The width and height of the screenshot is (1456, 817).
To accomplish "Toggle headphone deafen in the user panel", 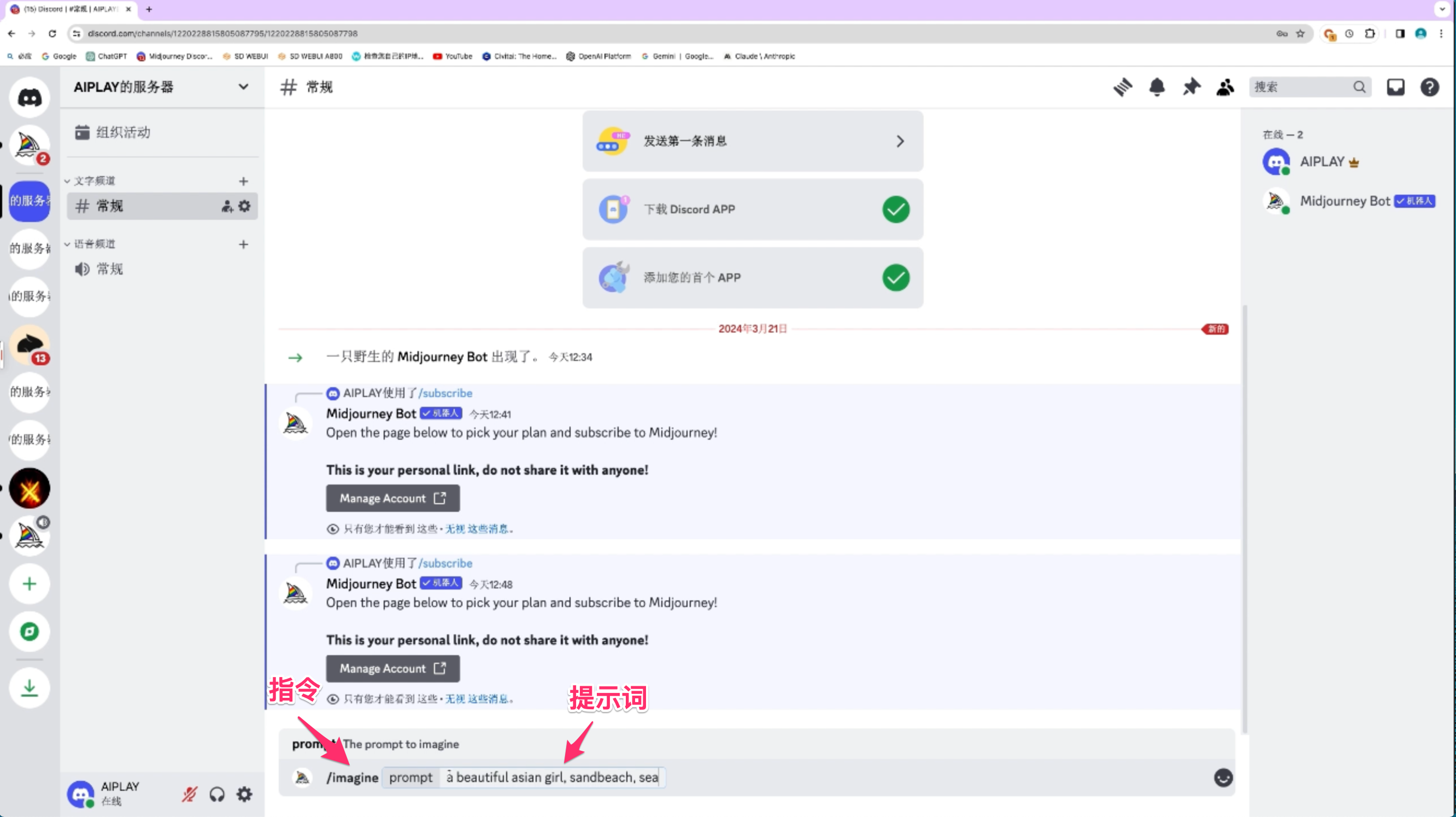I will pos(217,795).
